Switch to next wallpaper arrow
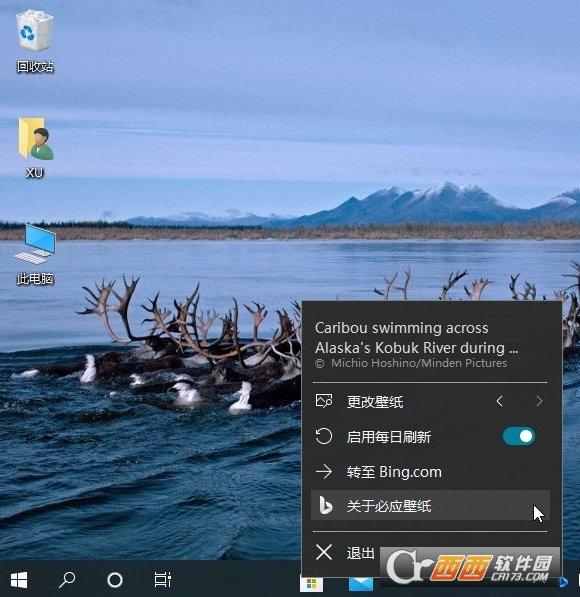Image resolution: width=580 pixels, height=597 pixels. pyautogui.click(x=539, y=401)
